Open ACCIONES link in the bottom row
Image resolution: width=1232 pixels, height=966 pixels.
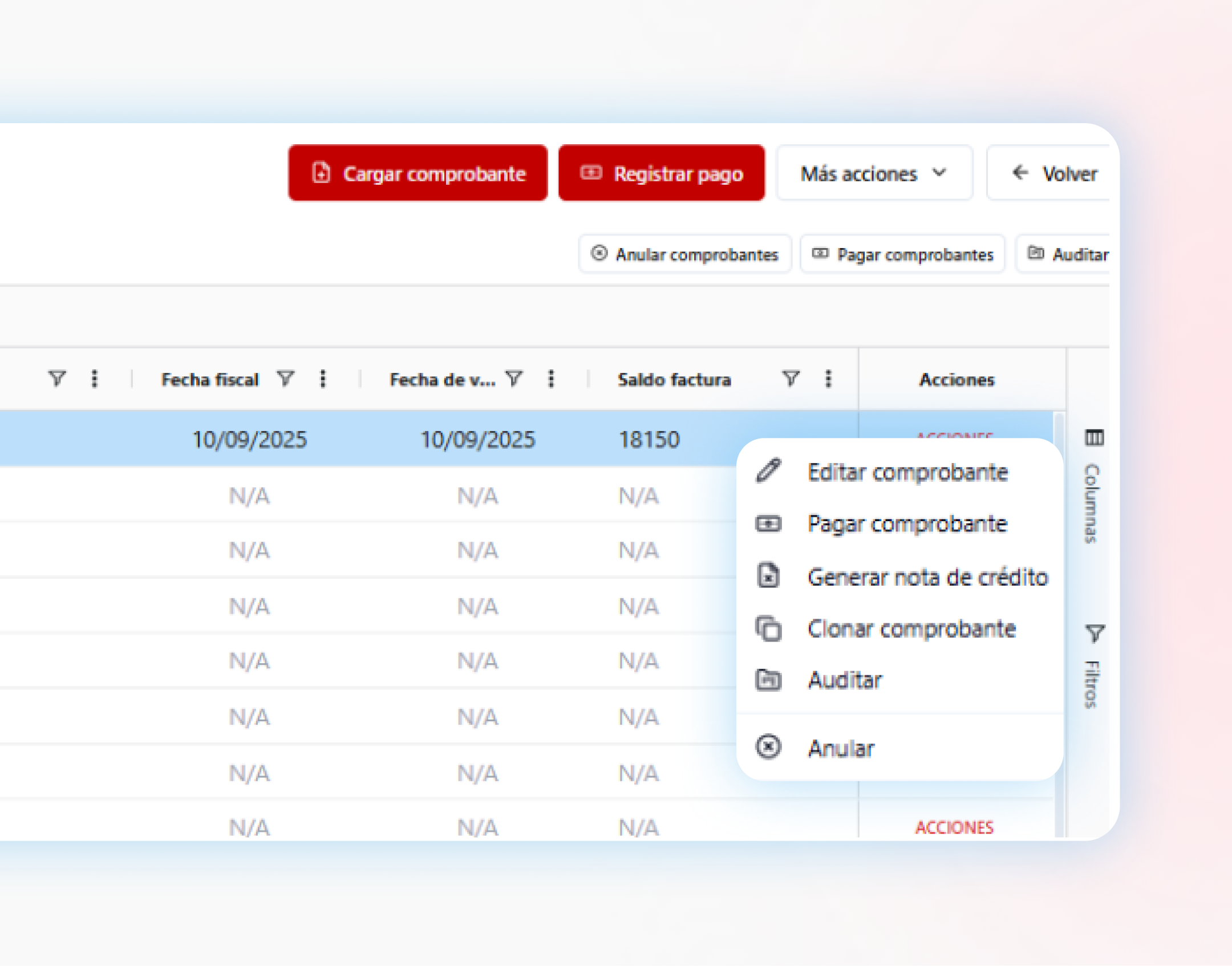[954, 827]
